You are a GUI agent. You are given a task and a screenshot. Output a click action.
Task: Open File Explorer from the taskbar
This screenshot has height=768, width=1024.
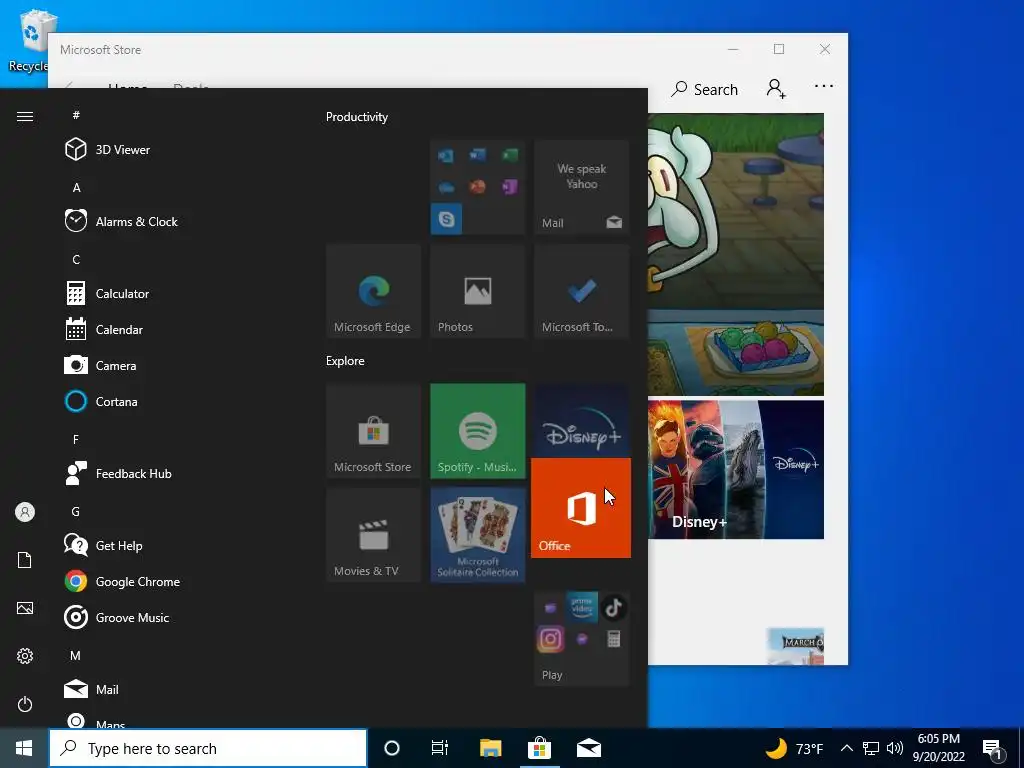490,748
